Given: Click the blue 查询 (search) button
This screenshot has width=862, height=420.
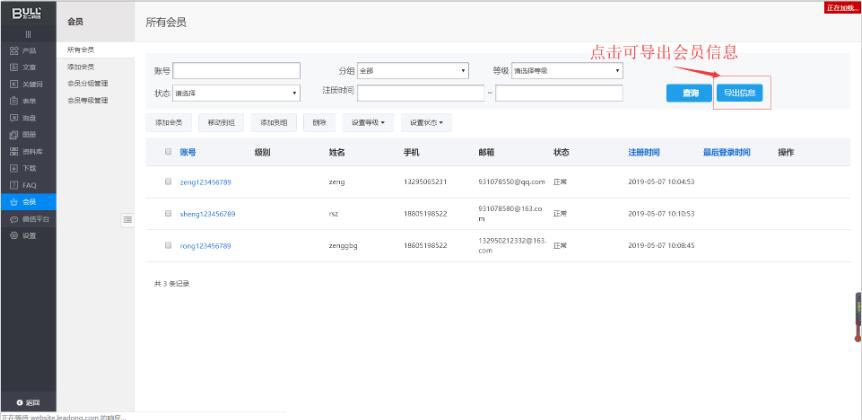Looking at the screenshot, I should click(x=690, y=93).
